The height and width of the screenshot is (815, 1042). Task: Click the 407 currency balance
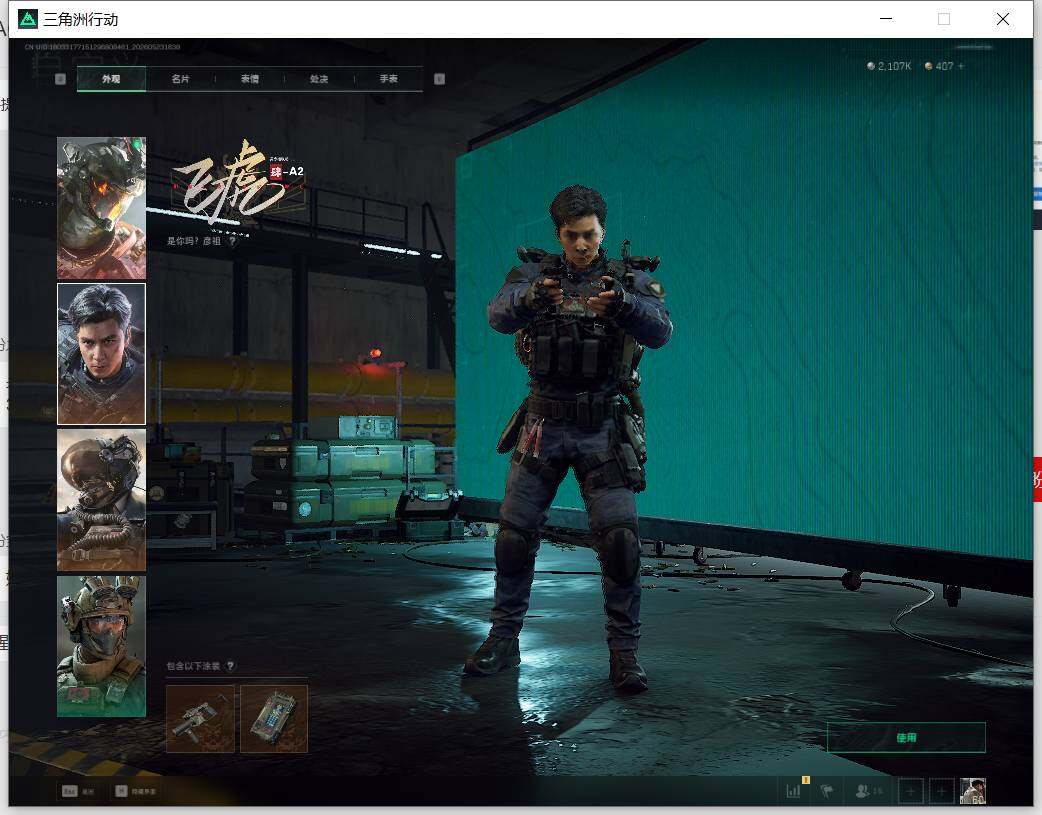point(939,66)
